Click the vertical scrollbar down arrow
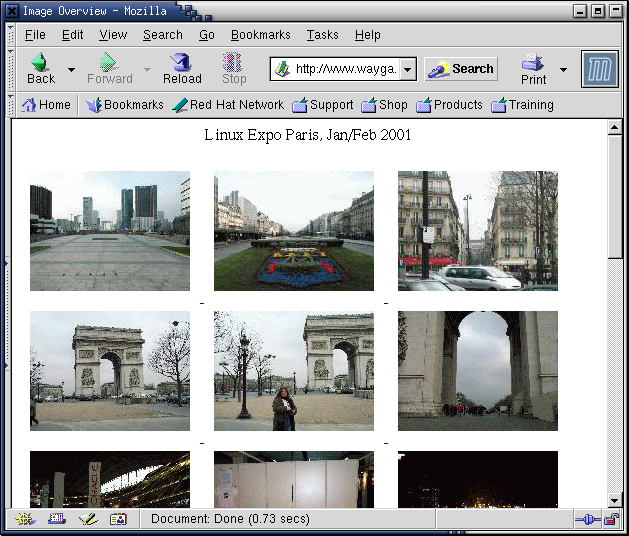629x536 pixels. (x=615, y=500)
